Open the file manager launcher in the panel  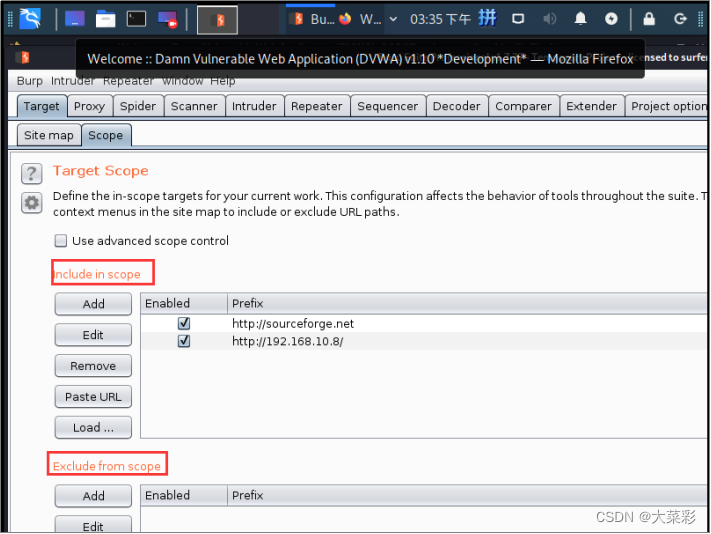(106, 19)
